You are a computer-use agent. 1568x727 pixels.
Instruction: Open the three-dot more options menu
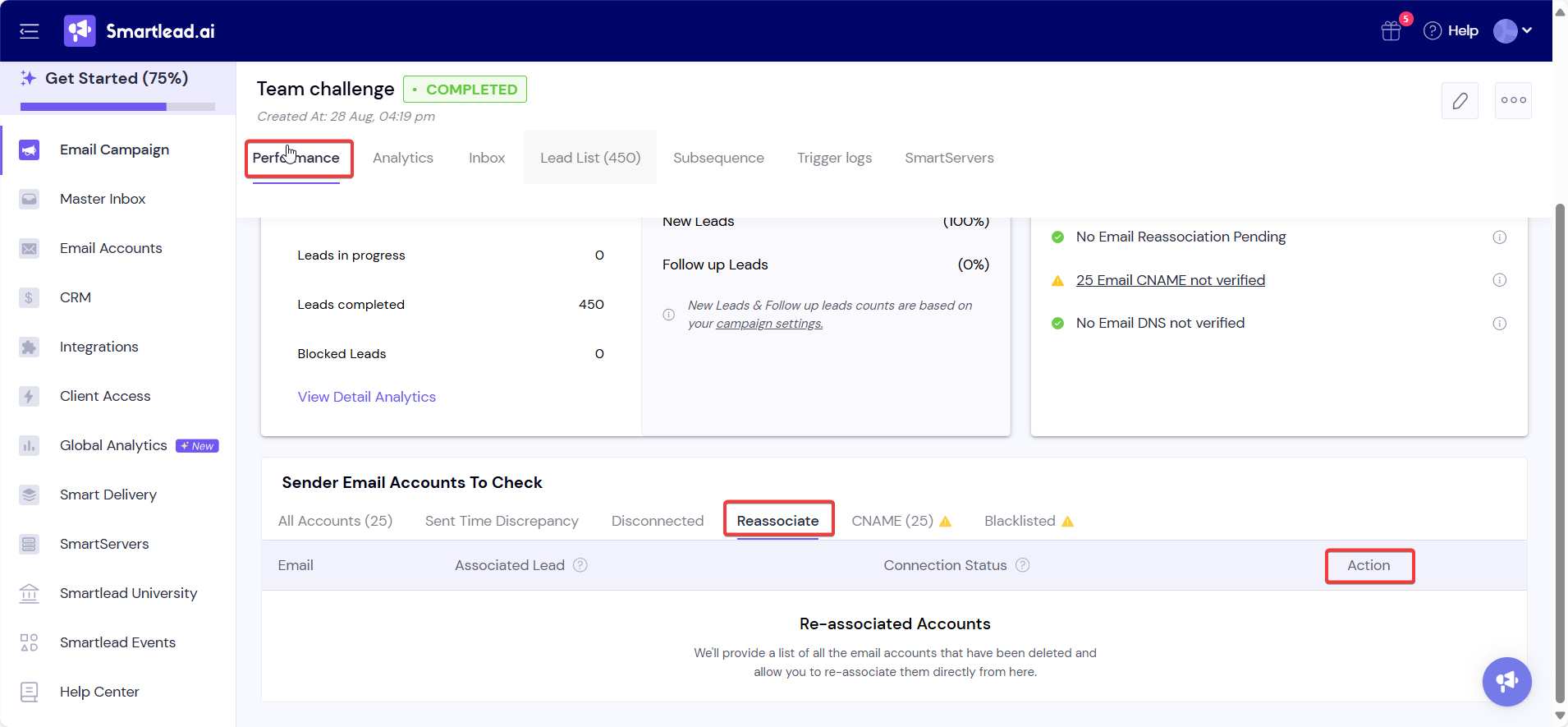click(1513, 100)
